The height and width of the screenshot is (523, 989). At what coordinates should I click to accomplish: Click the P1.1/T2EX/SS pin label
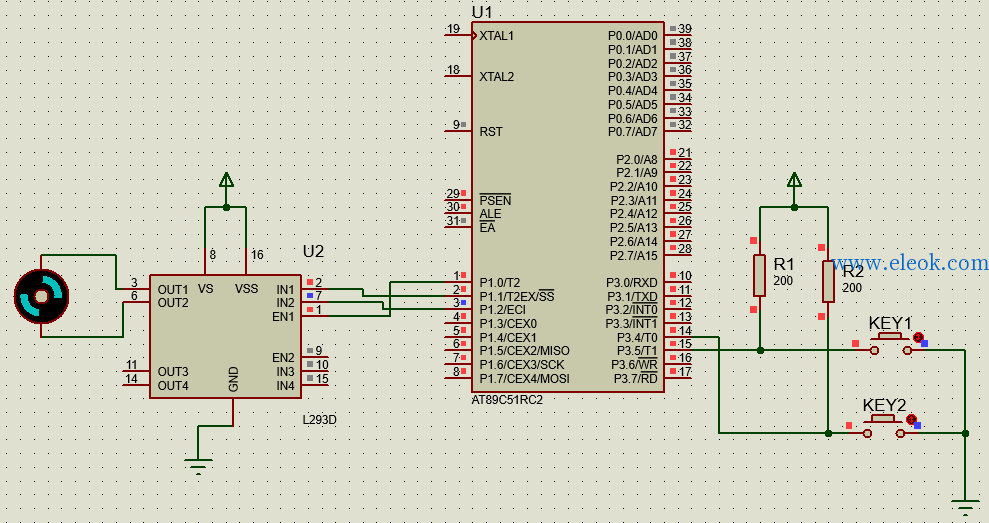pyautogui.click(x=517, y=297)
